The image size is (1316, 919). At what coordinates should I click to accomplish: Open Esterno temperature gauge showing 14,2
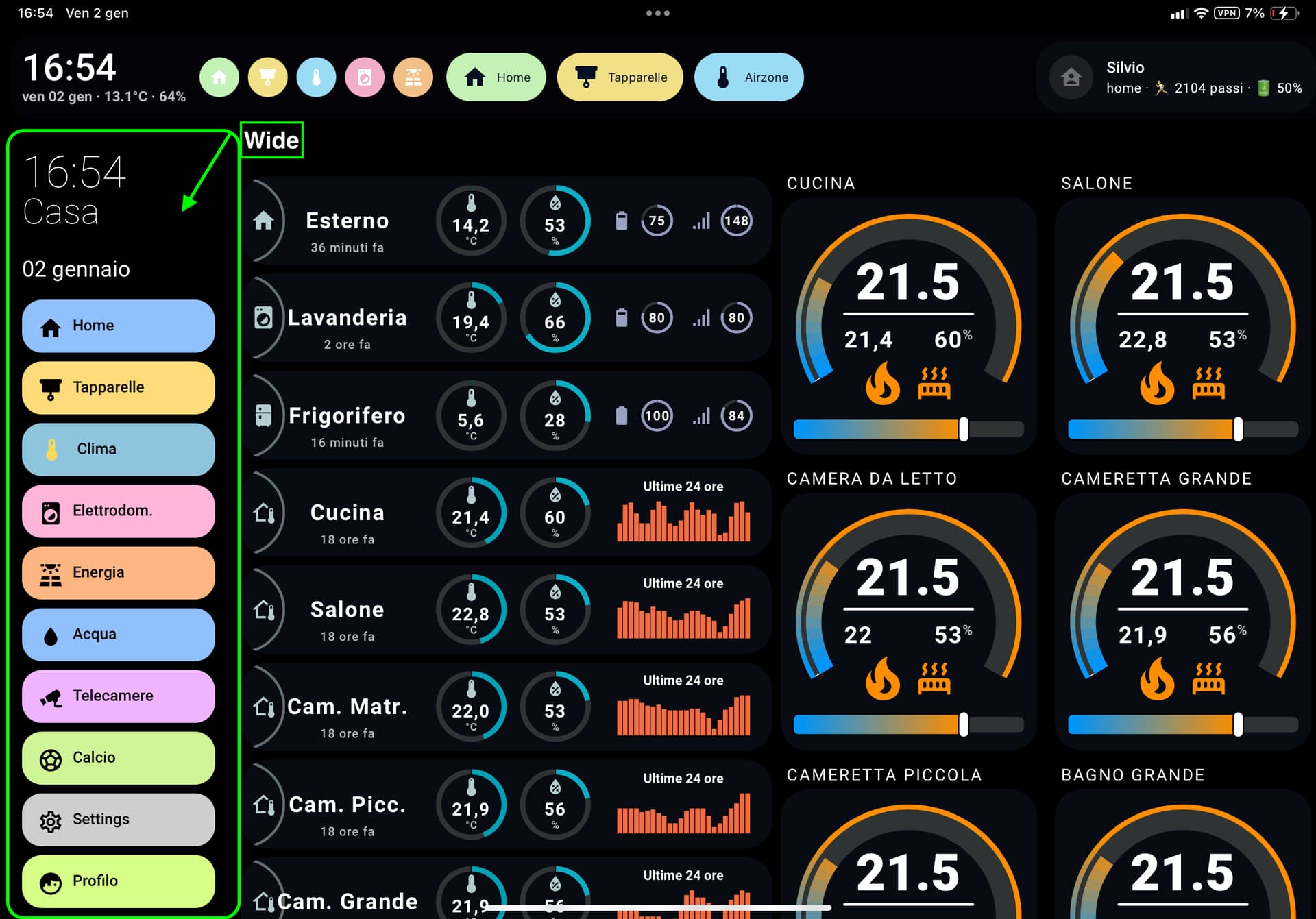(471, 221)
